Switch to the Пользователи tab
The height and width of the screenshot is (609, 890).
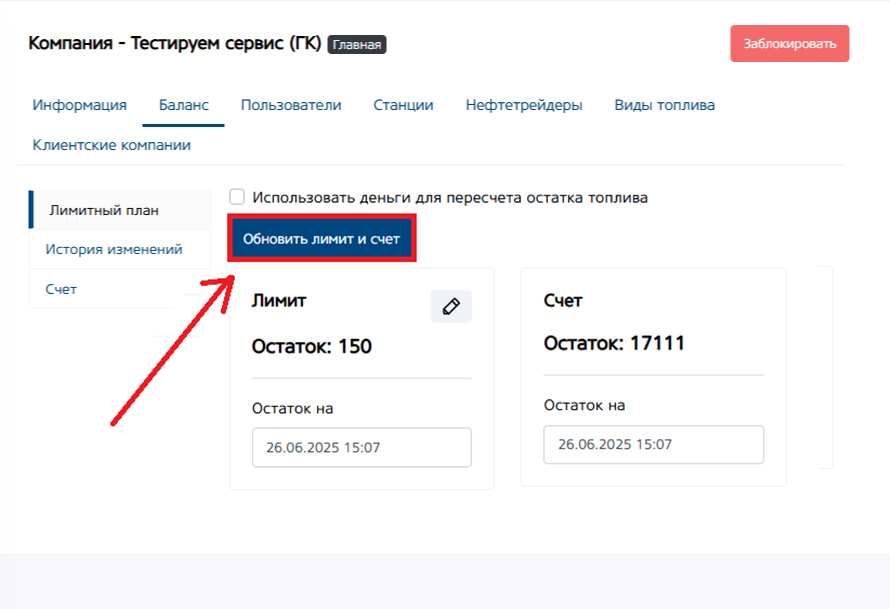(291, 105)
